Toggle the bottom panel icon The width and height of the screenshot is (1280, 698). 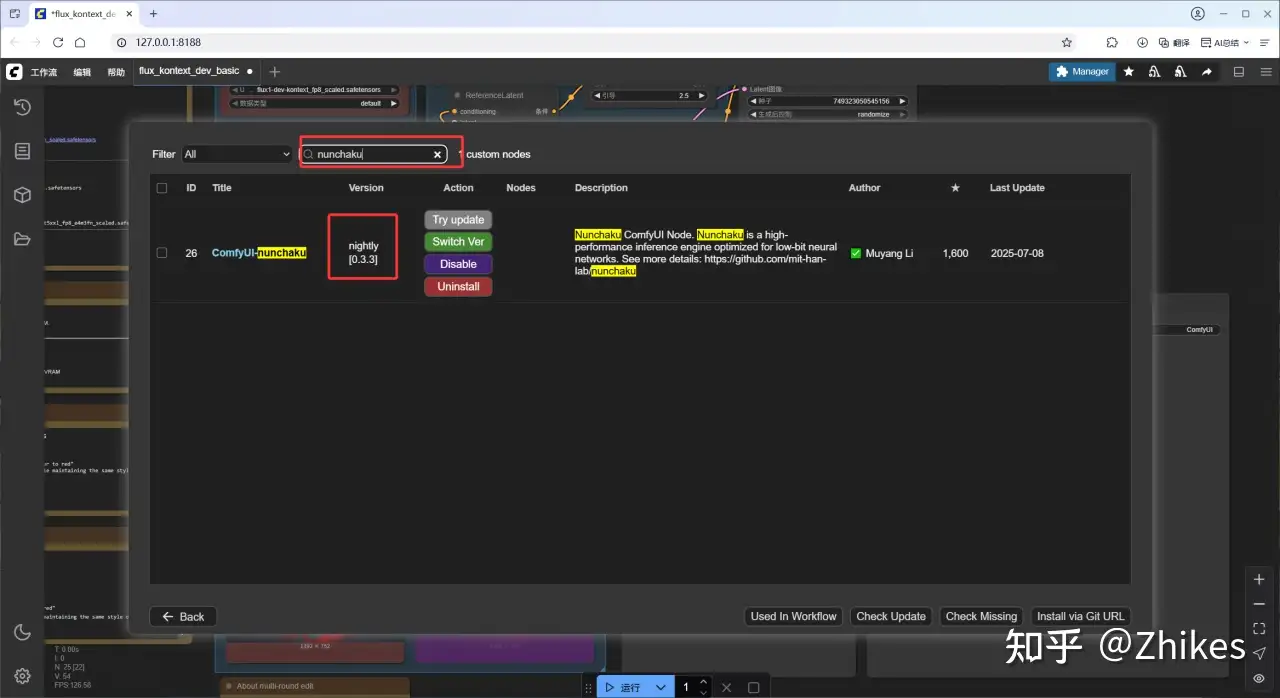1239,72
